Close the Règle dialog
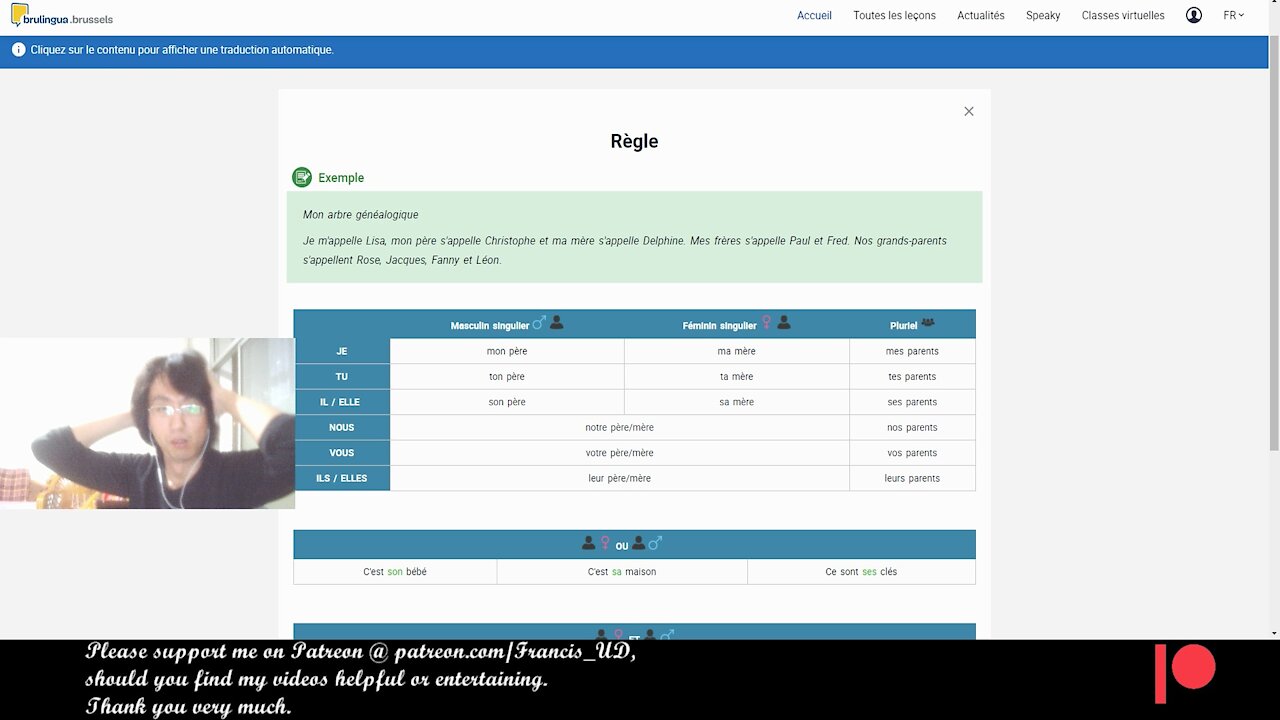 (968, 111)
